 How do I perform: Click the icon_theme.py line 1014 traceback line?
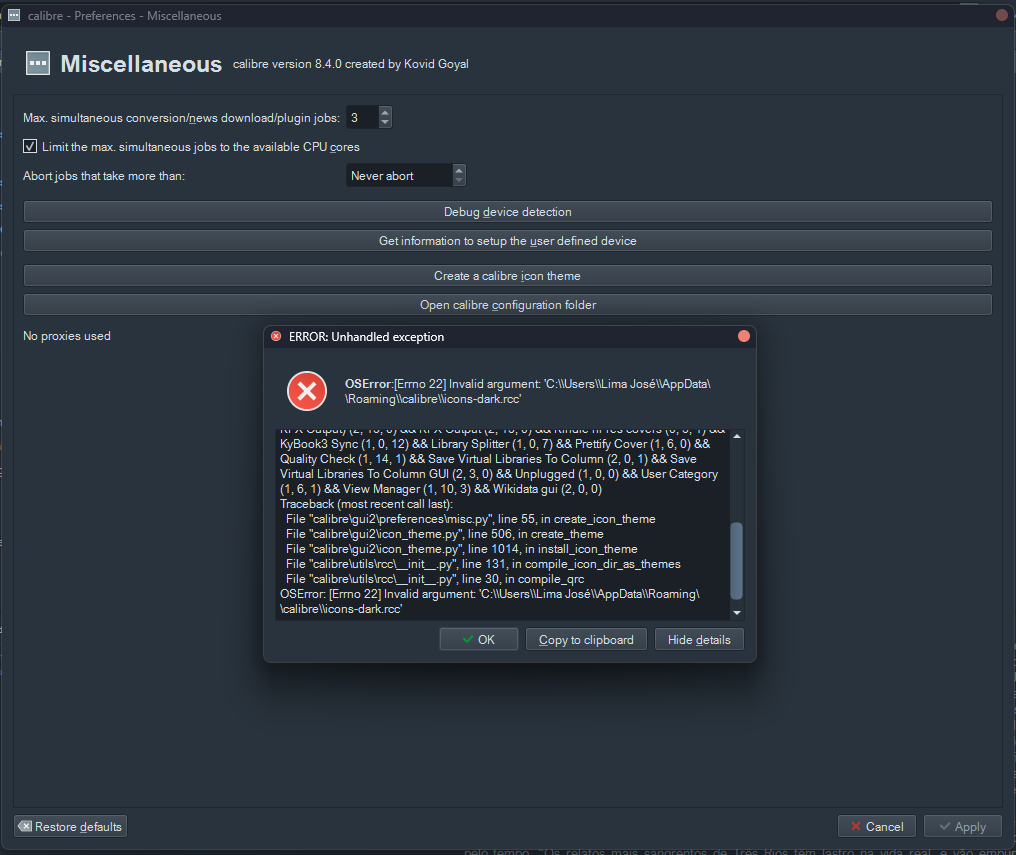pos(461,549)
